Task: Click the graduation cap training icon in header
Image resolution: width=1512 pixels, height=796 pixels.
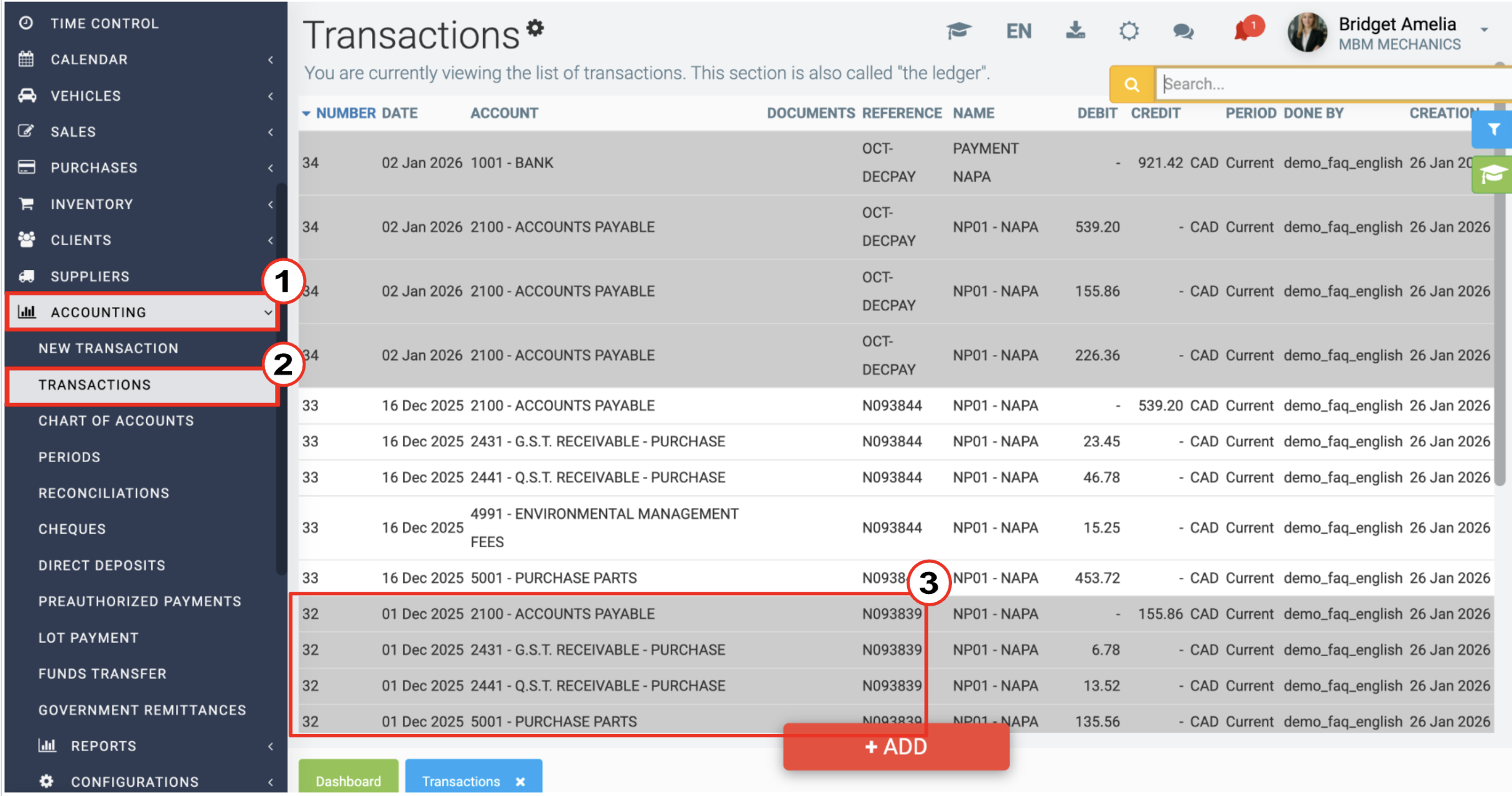Action: point(959,30)
